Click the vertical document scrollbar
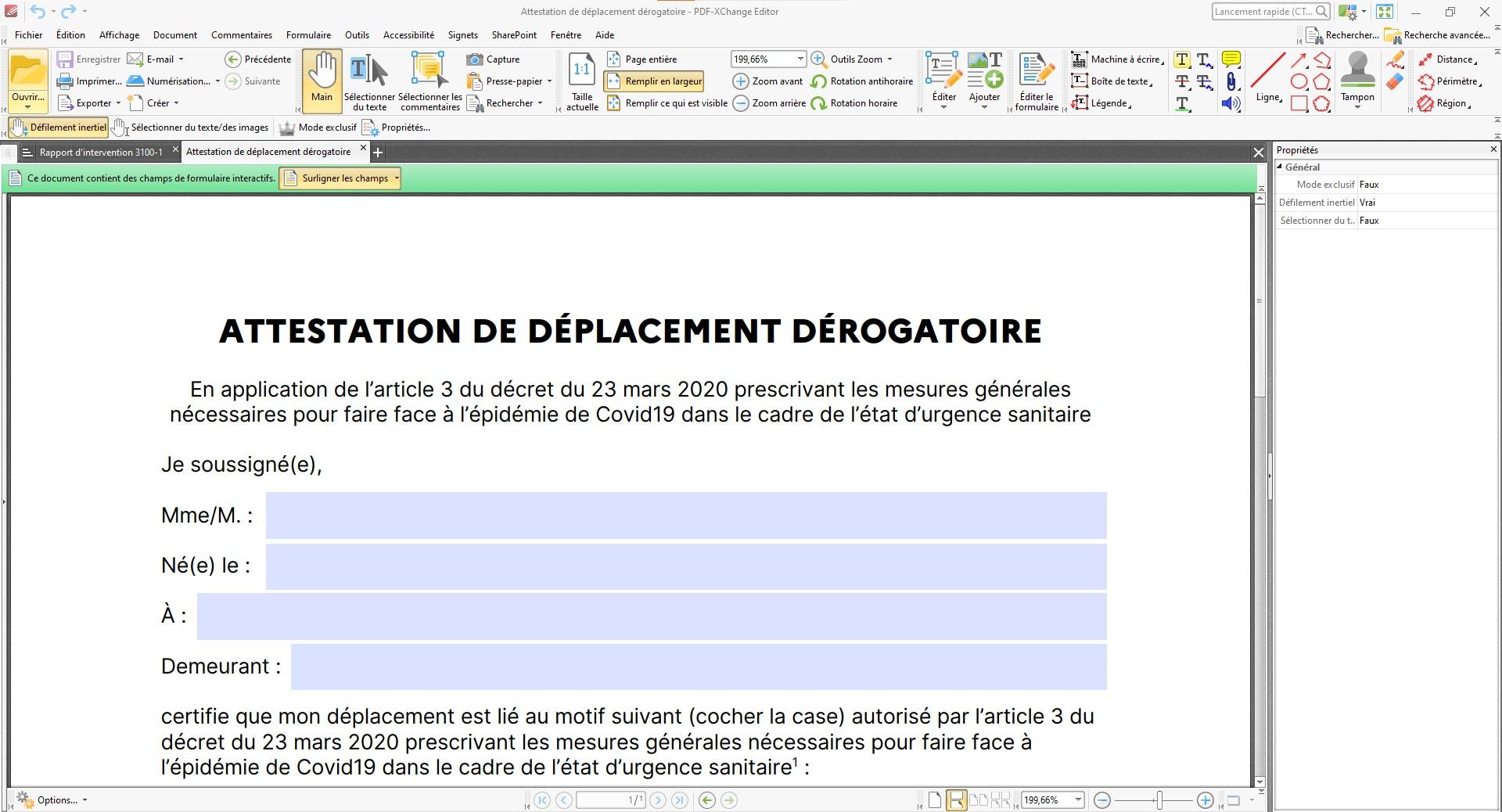Viewport: 1502px width, 812px height. pyautogui.click(x=1259, y=301)
